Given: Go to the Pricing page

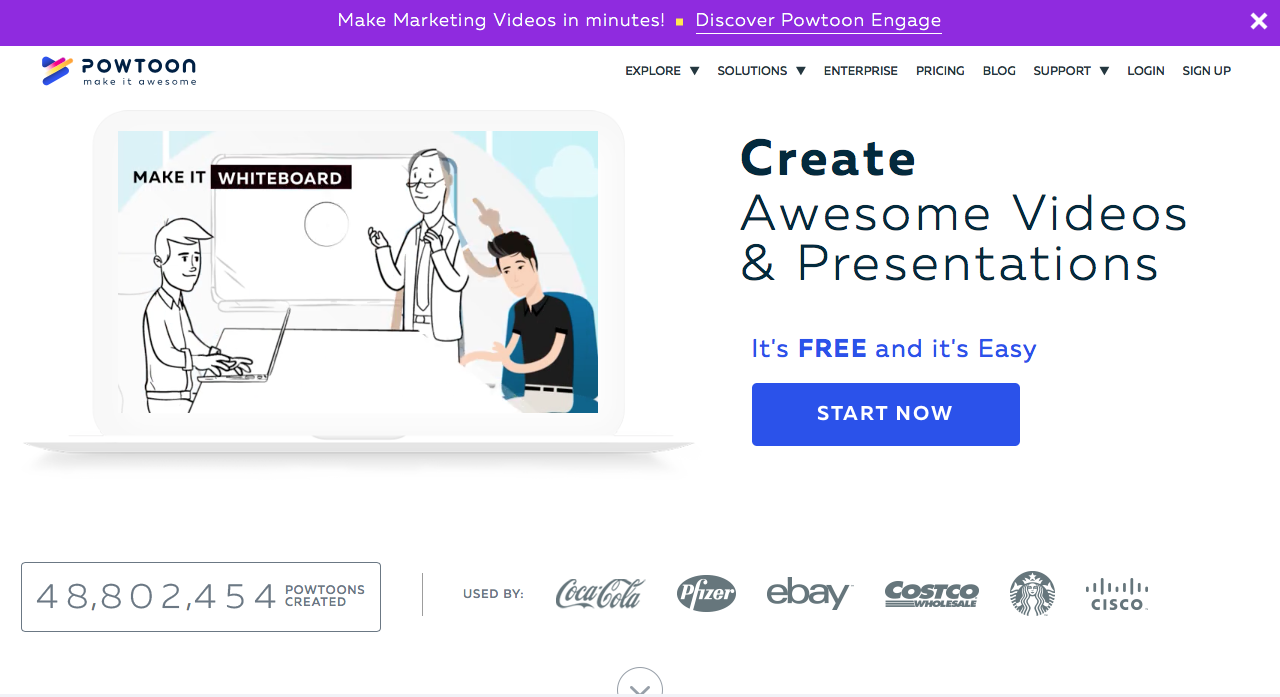Looking at the screenshot, I should [x=940, y=71].
